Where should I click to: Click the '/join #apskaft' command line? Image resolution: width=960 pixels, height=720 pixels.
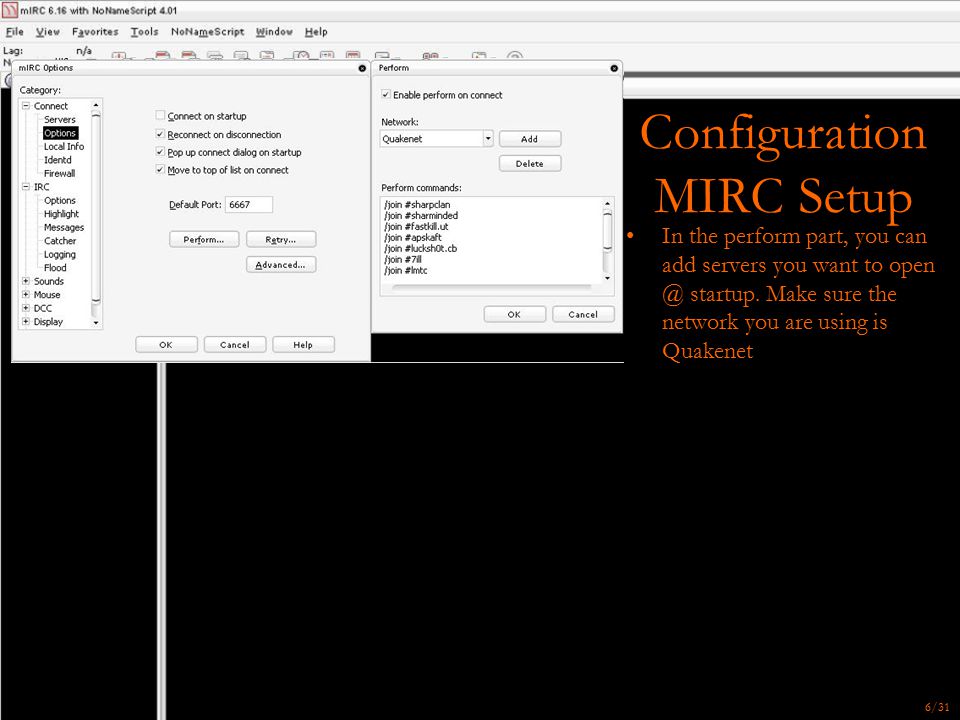pyautogui.click(x=413, y=238)
